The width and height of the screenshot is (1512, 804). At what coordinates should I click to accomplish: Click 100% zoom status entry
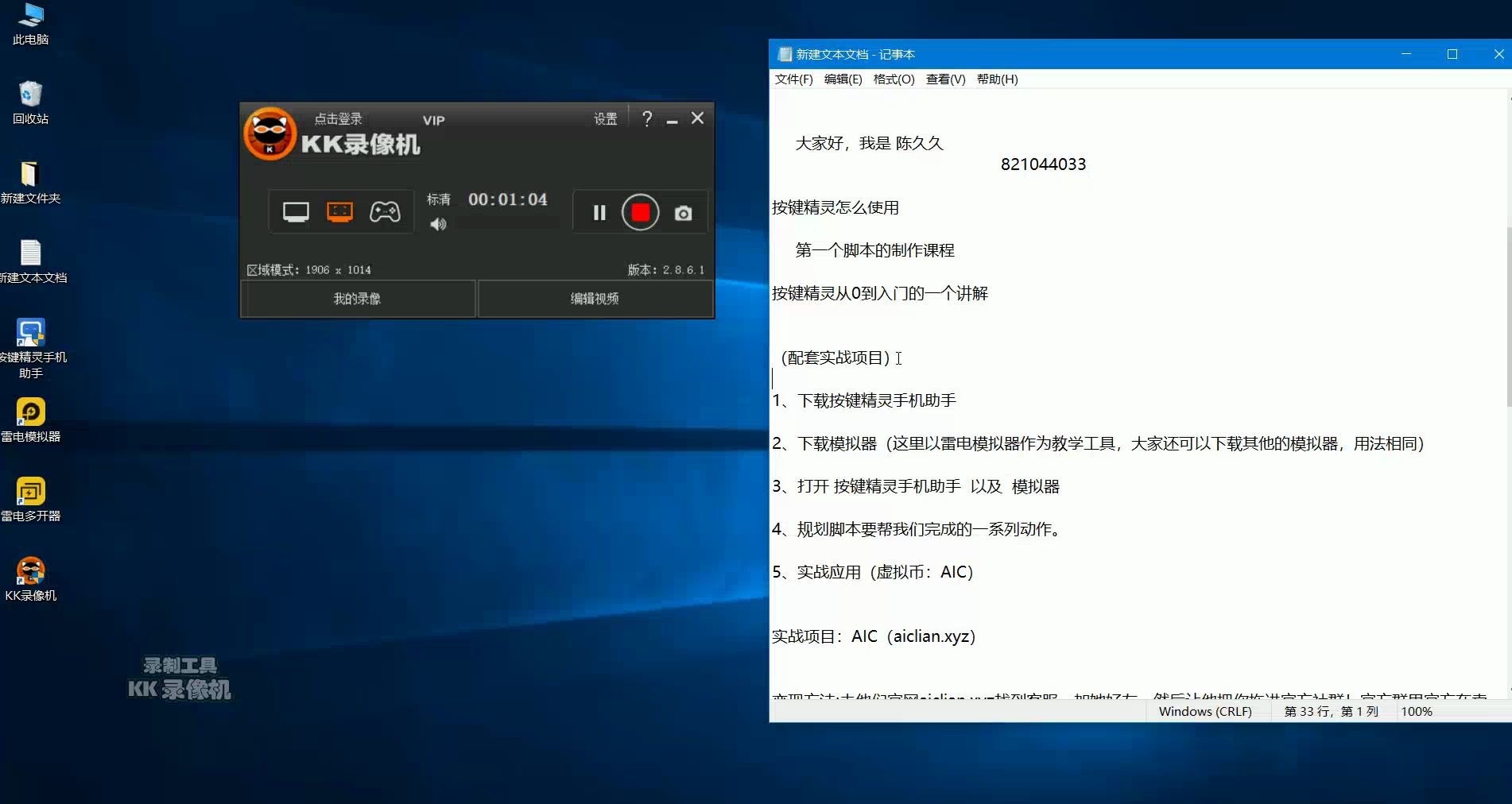click(1417, 712)
